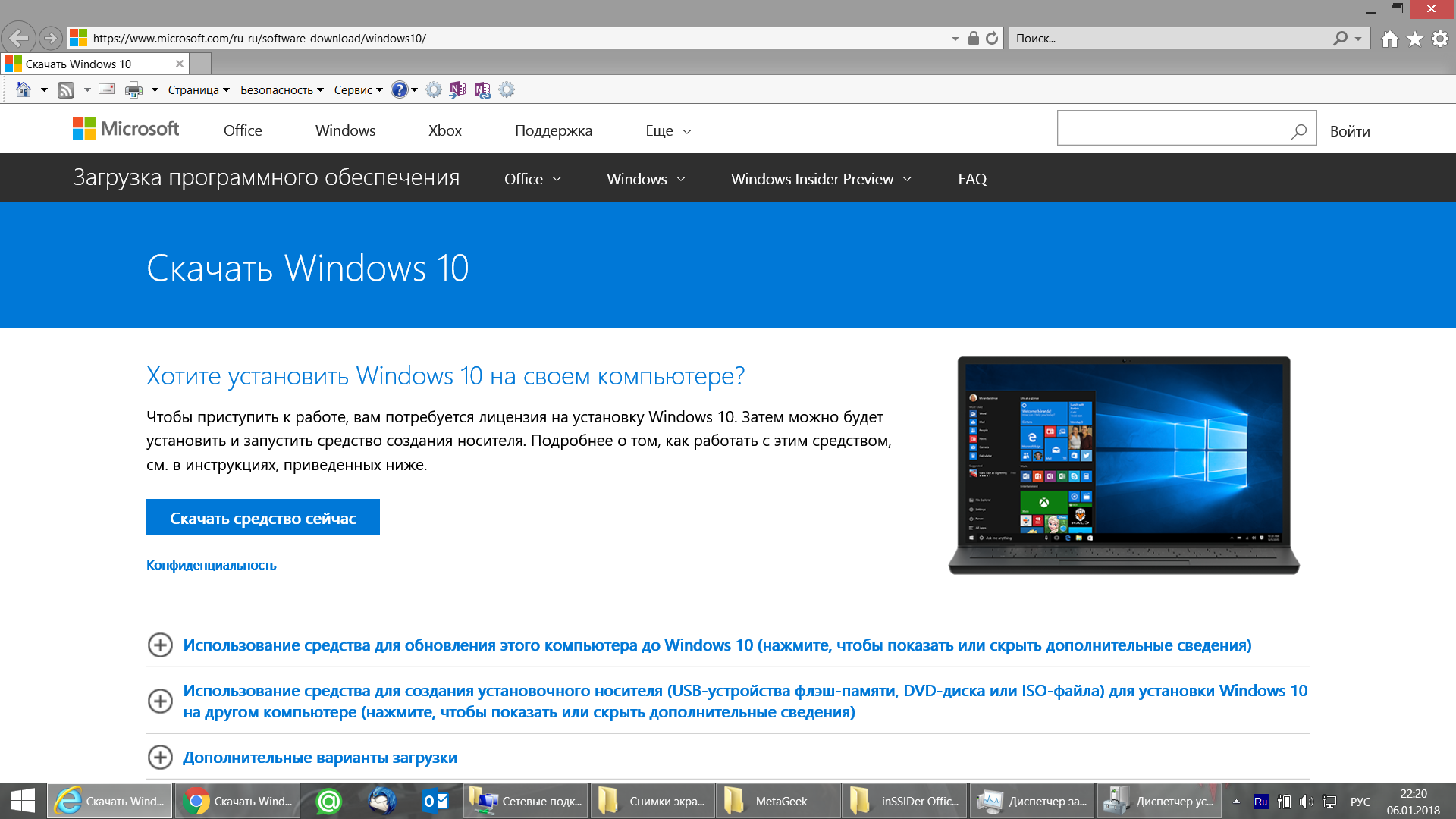Click the RSS feeds icon
The height and width of the screenshot is (819, 1456).
tap(67, 90)
